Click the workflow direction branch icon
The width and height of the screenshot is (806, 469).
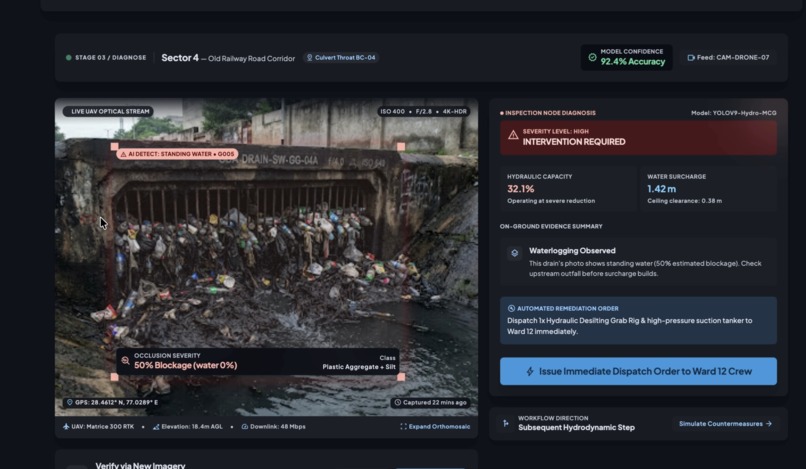click(506, 423)
